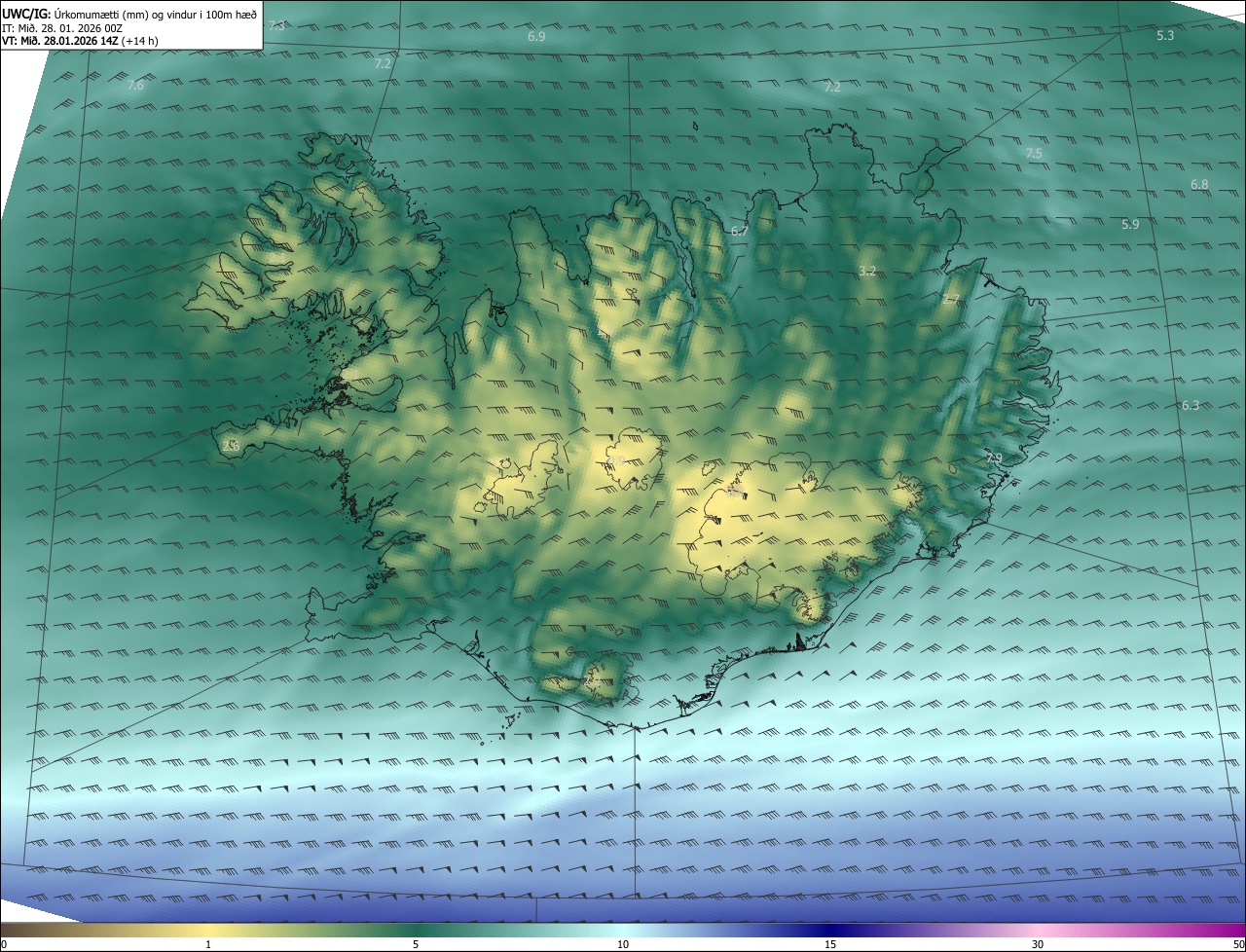The image size is (1246, 952).
Task: Select the 2.7 value label
Action: pyautogui.click(x=951, y=300)
